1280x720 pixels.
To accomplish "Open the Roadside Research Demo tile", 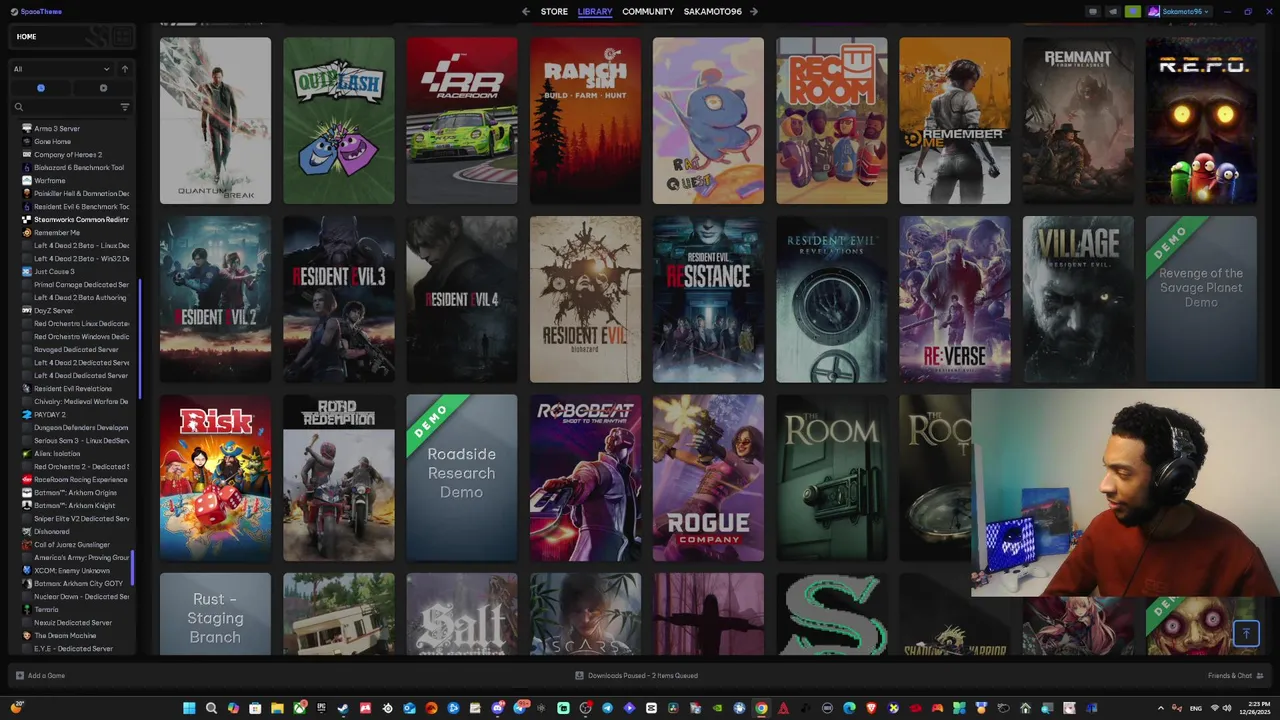I will (x=462, y=478).
